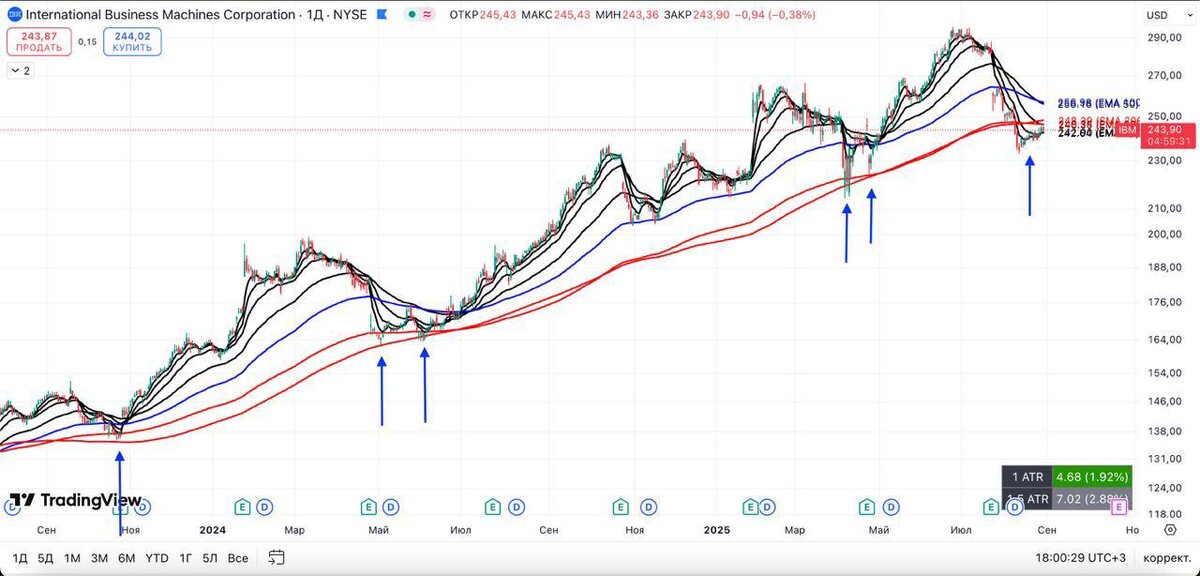Viewport: 1200px width, 576px height.
Task: Click earnings E marker above Май 2025 label
Action: point(868,506)
